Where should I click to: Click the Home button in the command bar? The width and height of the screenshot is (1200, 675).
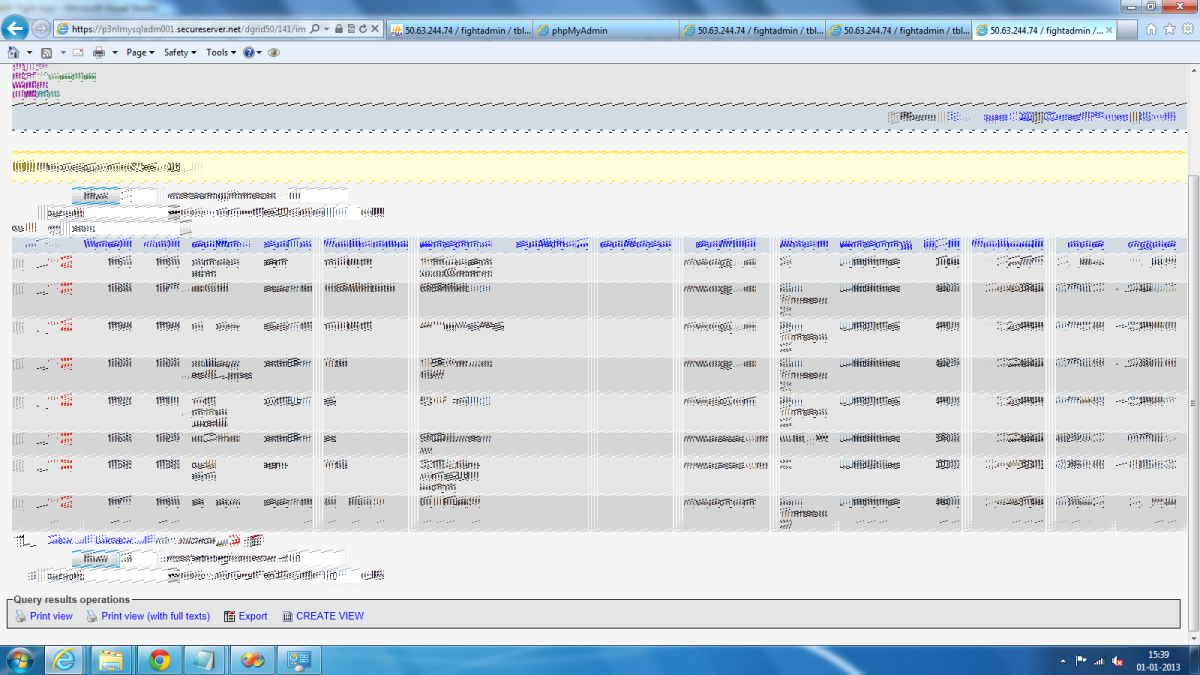tap(14, 52)
